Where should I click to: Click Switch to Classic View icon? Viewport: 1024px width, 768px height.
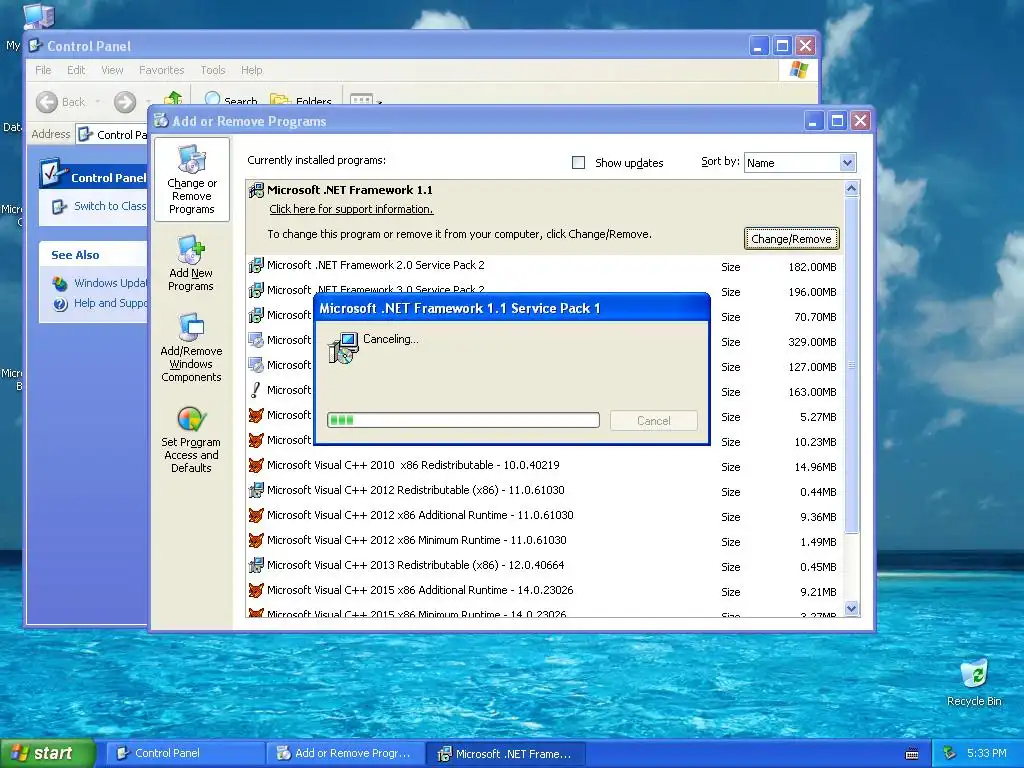pyautogui.click(x=59, y=206)
